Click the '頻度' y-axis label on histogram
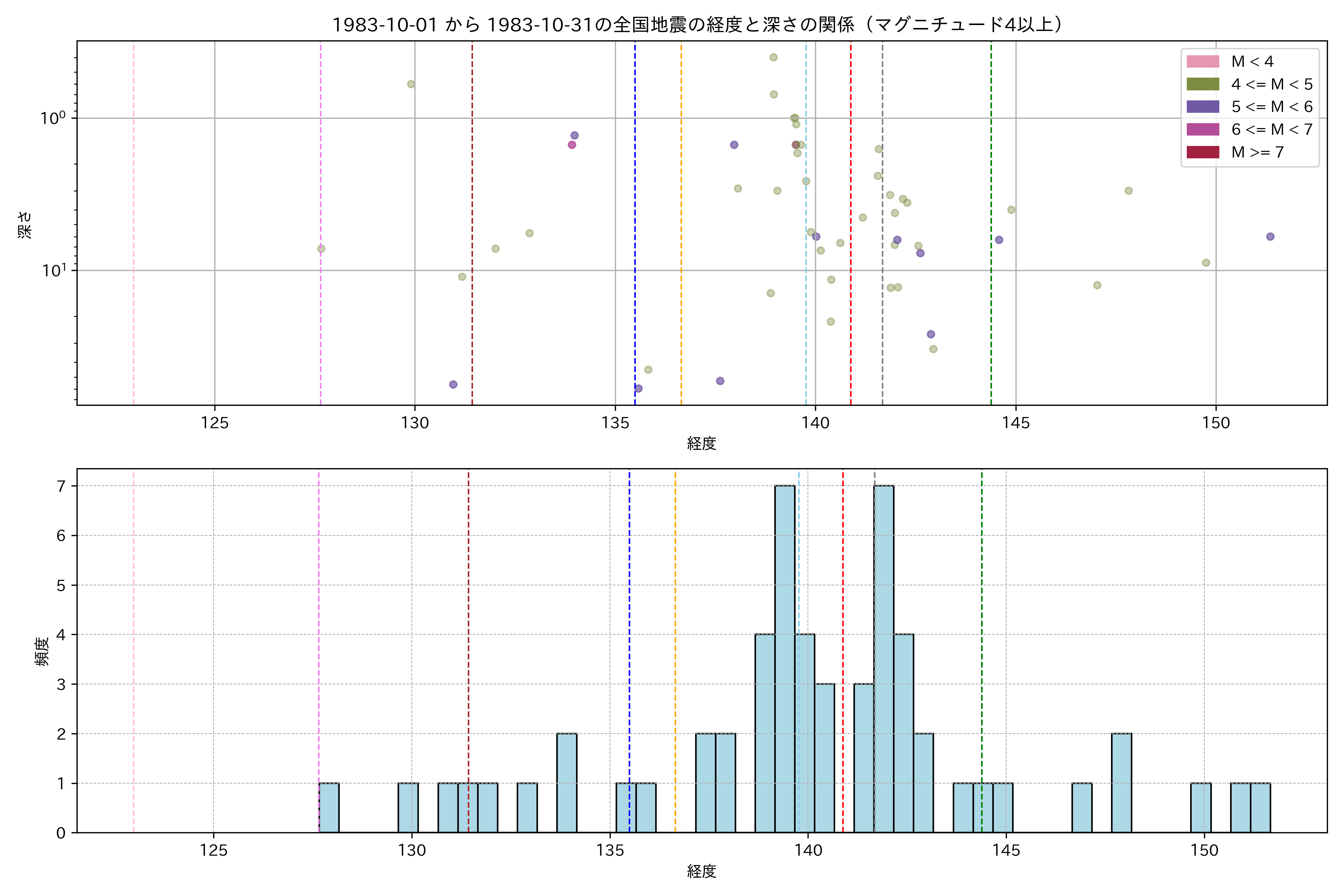 coord(42,651)
